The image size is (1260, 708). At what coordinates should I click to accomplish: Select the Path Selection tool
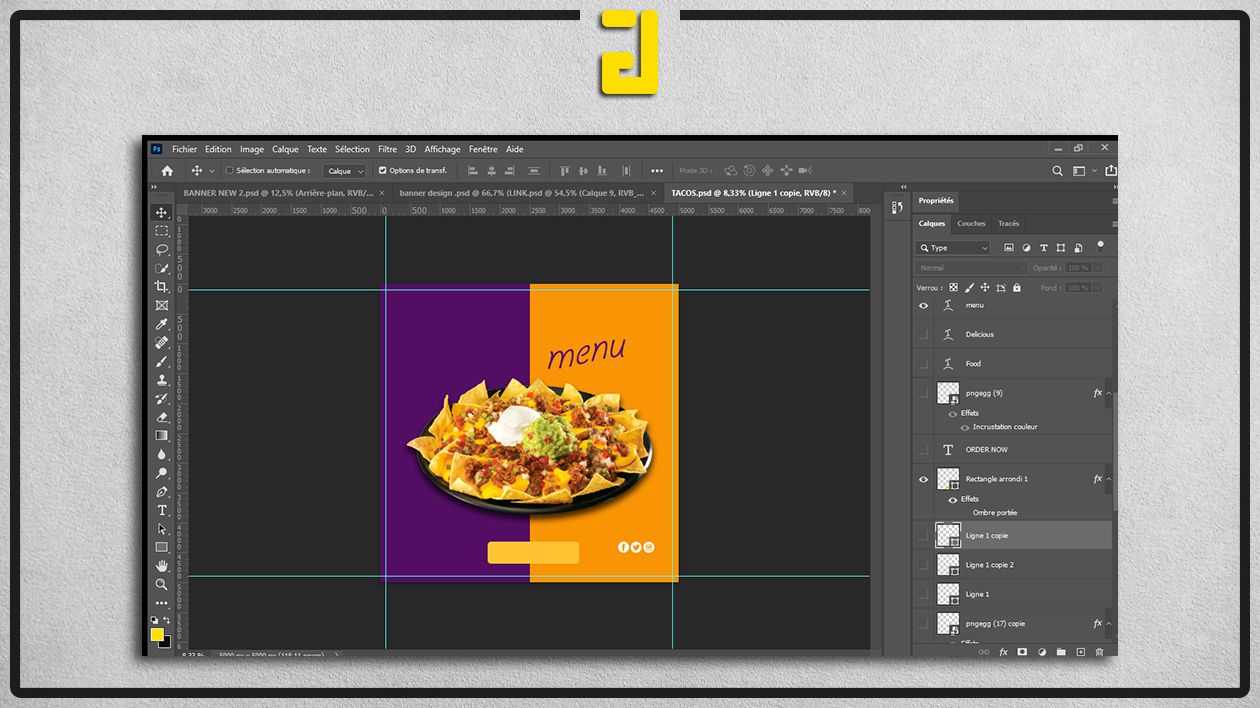[x=161, y=529]
